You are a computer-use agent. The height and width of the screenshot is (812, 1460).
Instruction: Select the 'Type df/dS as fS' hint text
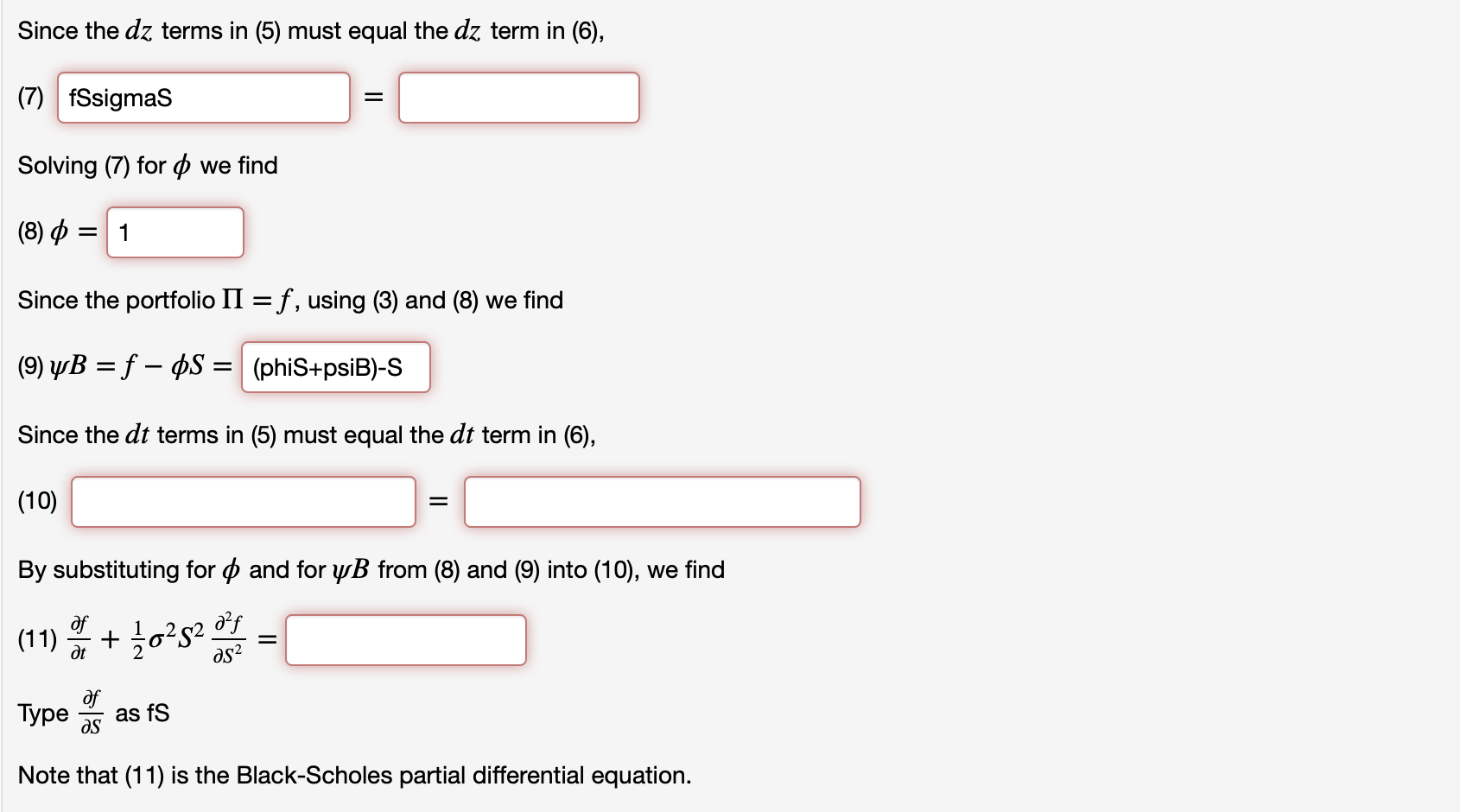point(93,710)
